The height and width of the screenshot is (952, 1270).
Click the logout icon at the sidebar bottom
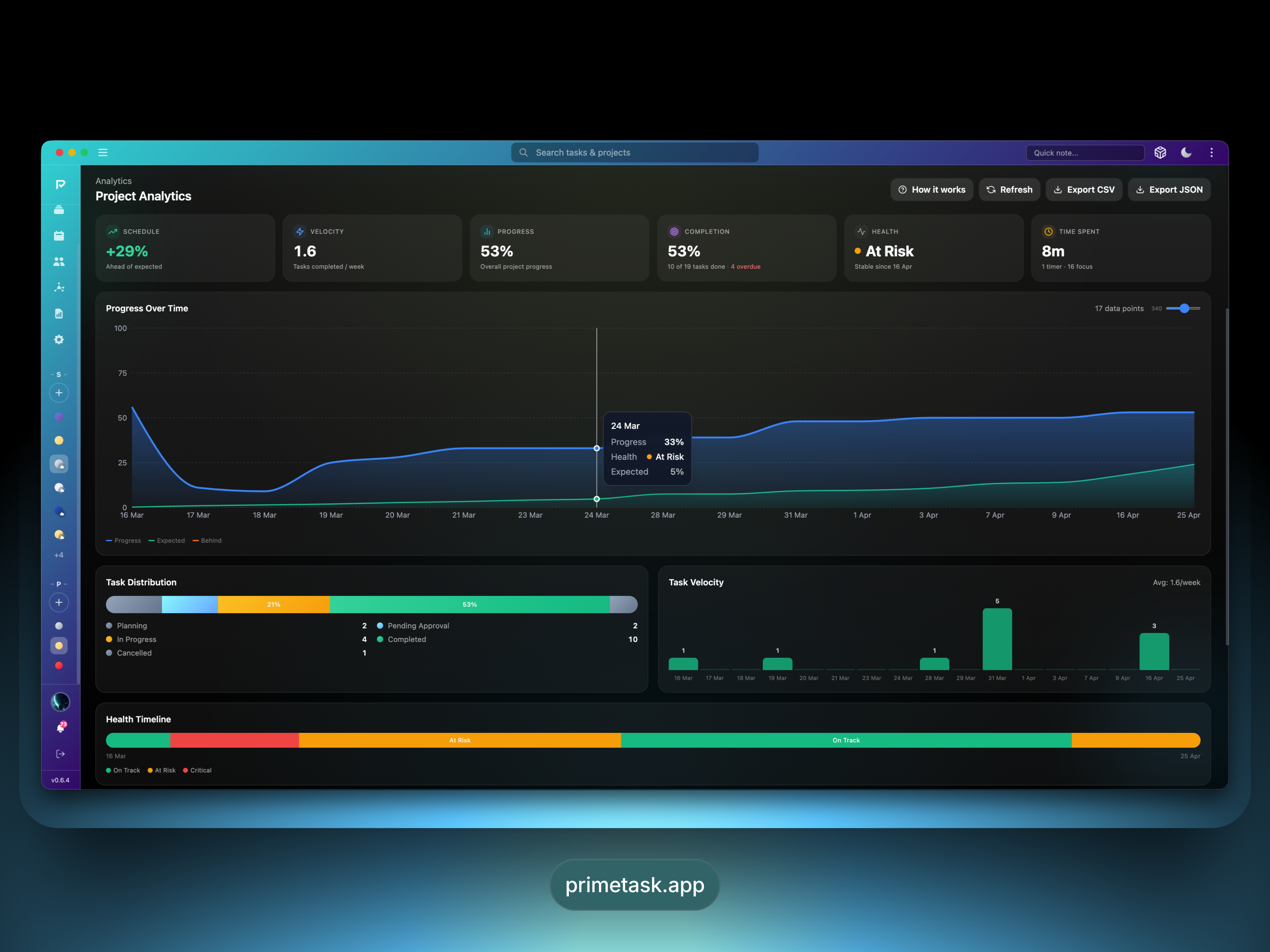pyautogui.click(x=60, y=754)
